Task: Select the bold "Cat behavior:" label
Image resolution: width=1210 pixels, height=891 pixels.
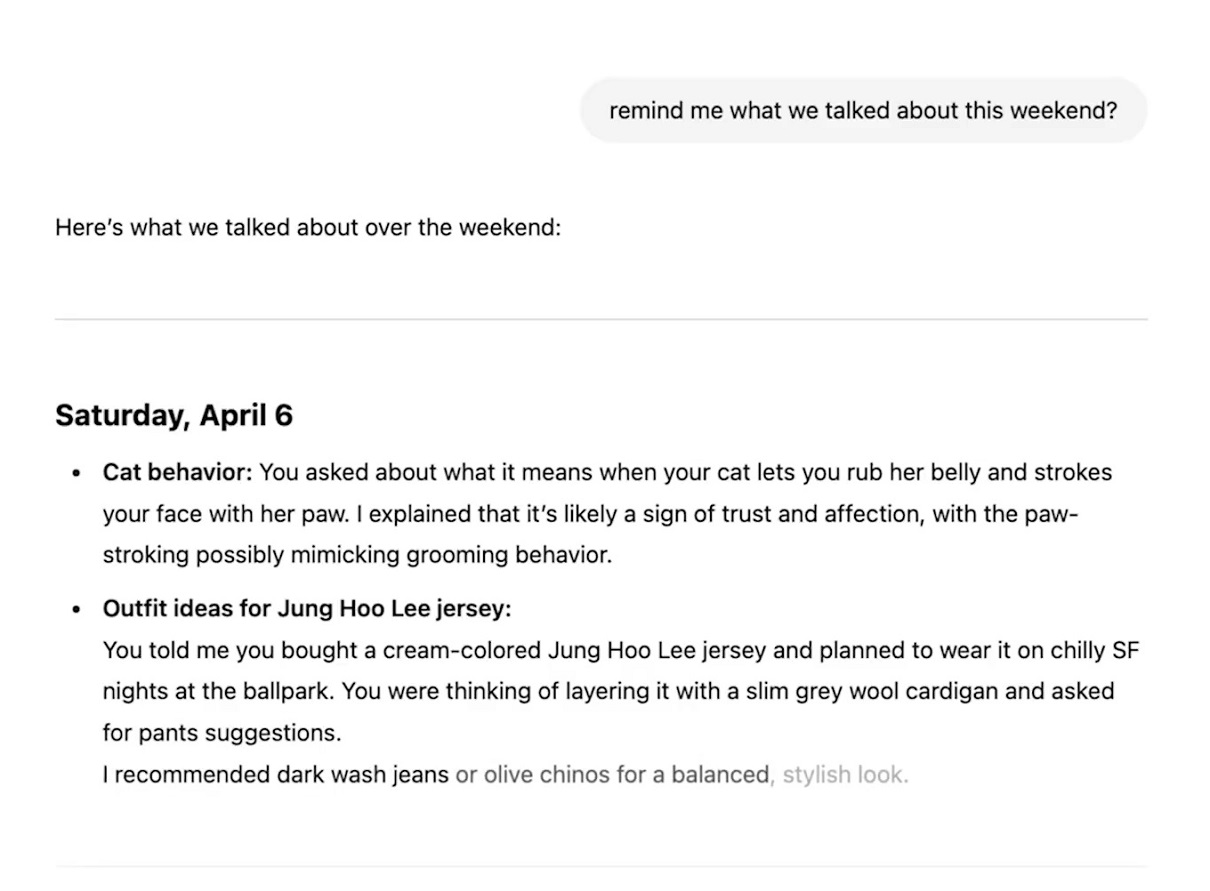Action: tap(177, 472)
